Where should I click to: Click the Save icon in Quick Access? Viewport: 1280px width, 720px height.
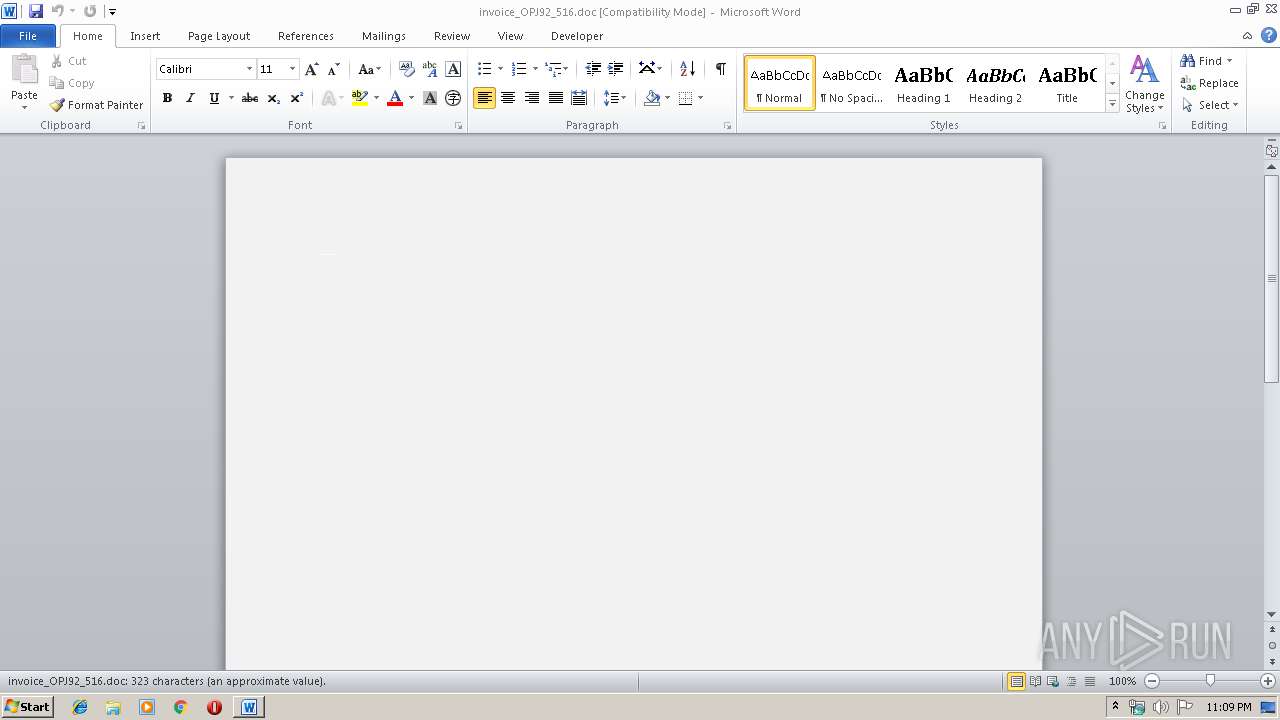click(x=36, y=11)
